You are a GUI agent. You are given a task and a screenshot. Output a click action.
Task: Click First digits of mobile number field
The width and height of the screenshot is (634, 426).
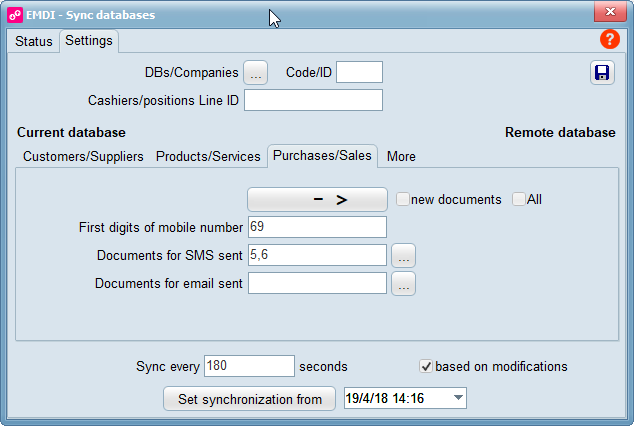[x=316, y=227]
